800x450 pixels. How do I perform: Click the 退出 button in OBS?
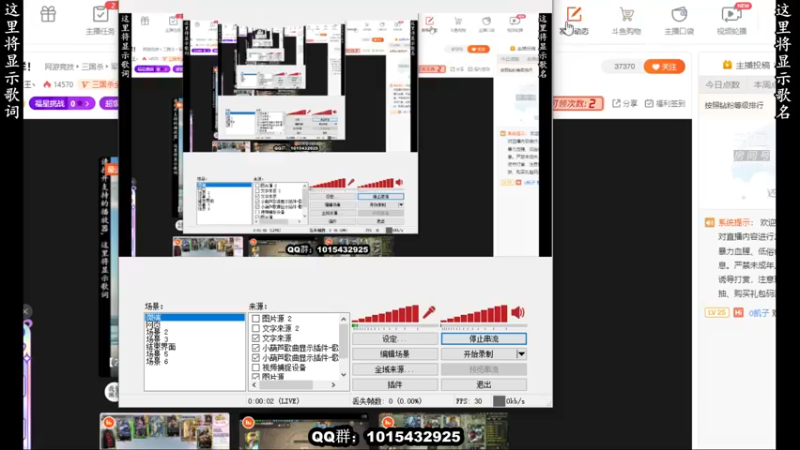(484, 384)
